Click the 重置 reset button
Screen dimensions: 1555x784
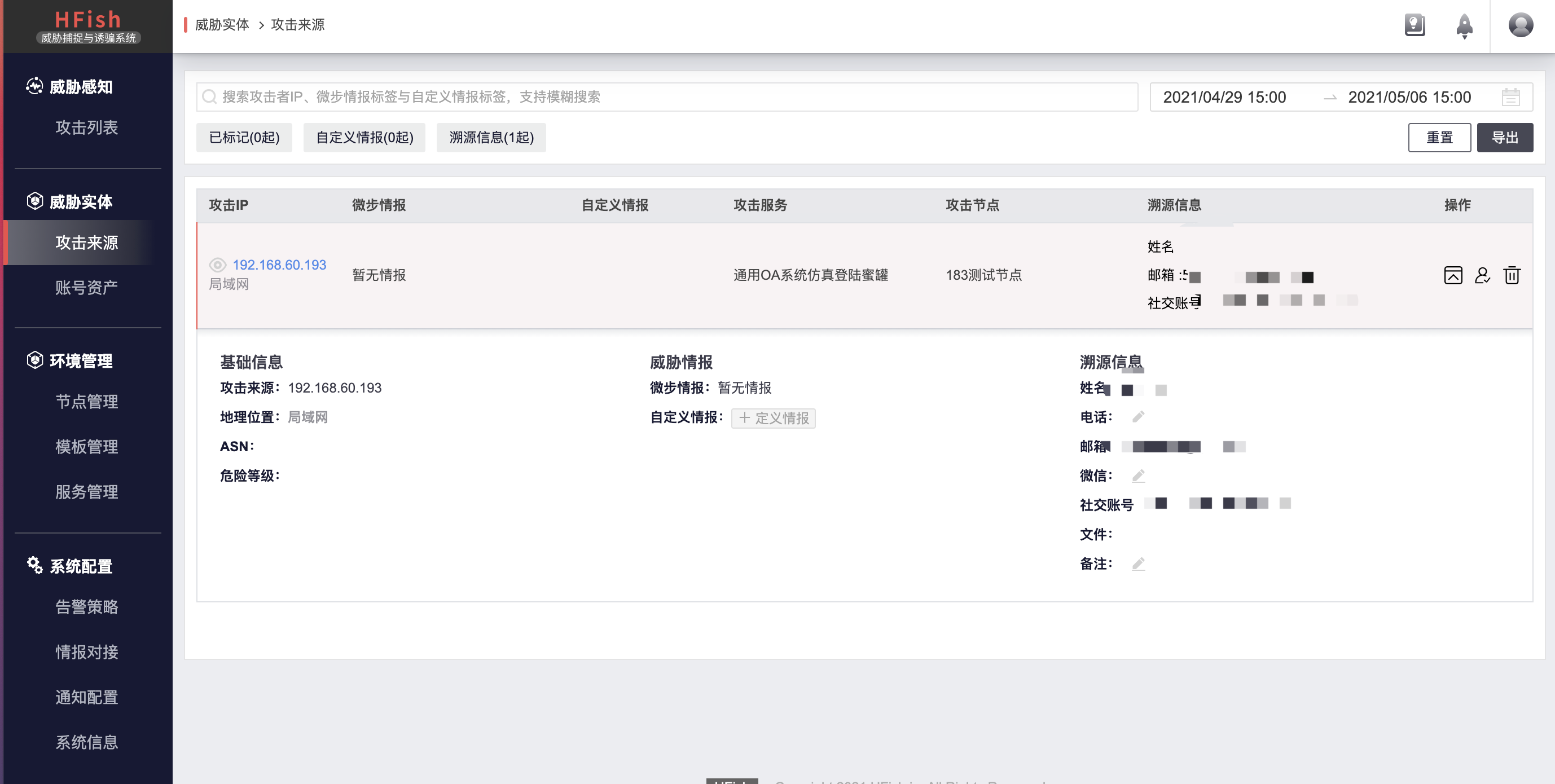[1439, 138]
